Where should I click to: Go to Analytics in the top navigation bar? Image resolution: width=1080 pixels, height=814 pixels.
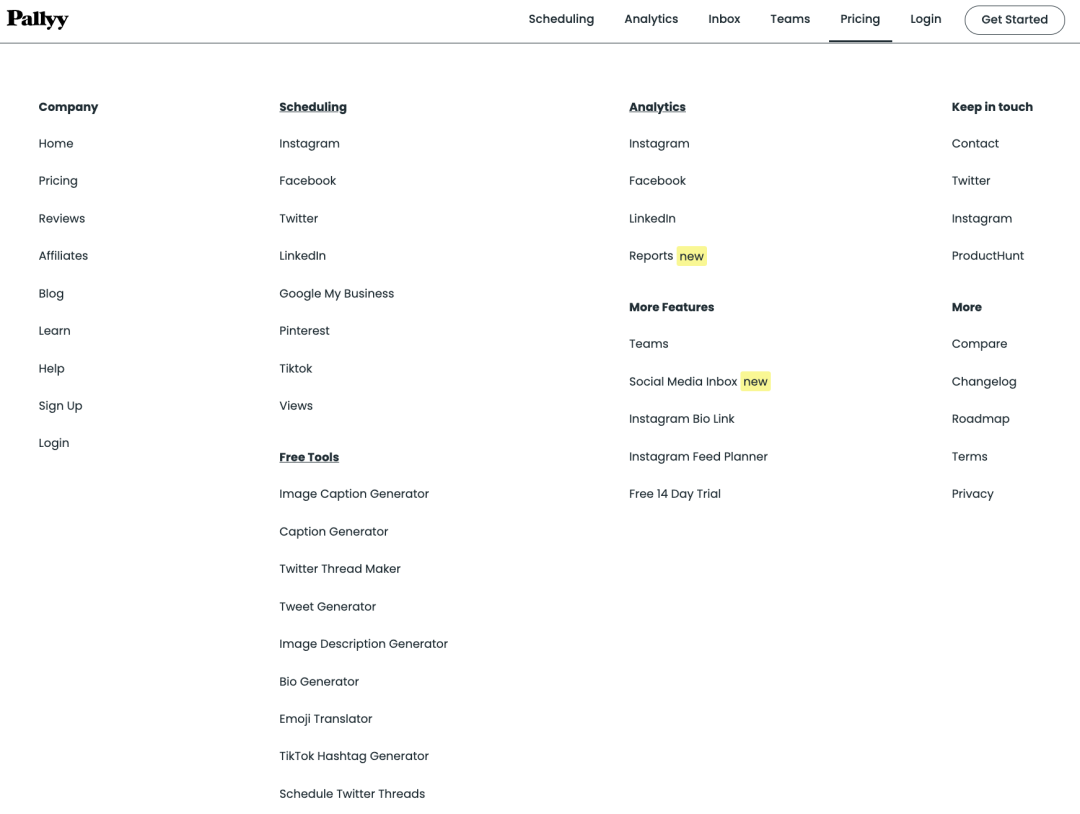coord(651,19)
